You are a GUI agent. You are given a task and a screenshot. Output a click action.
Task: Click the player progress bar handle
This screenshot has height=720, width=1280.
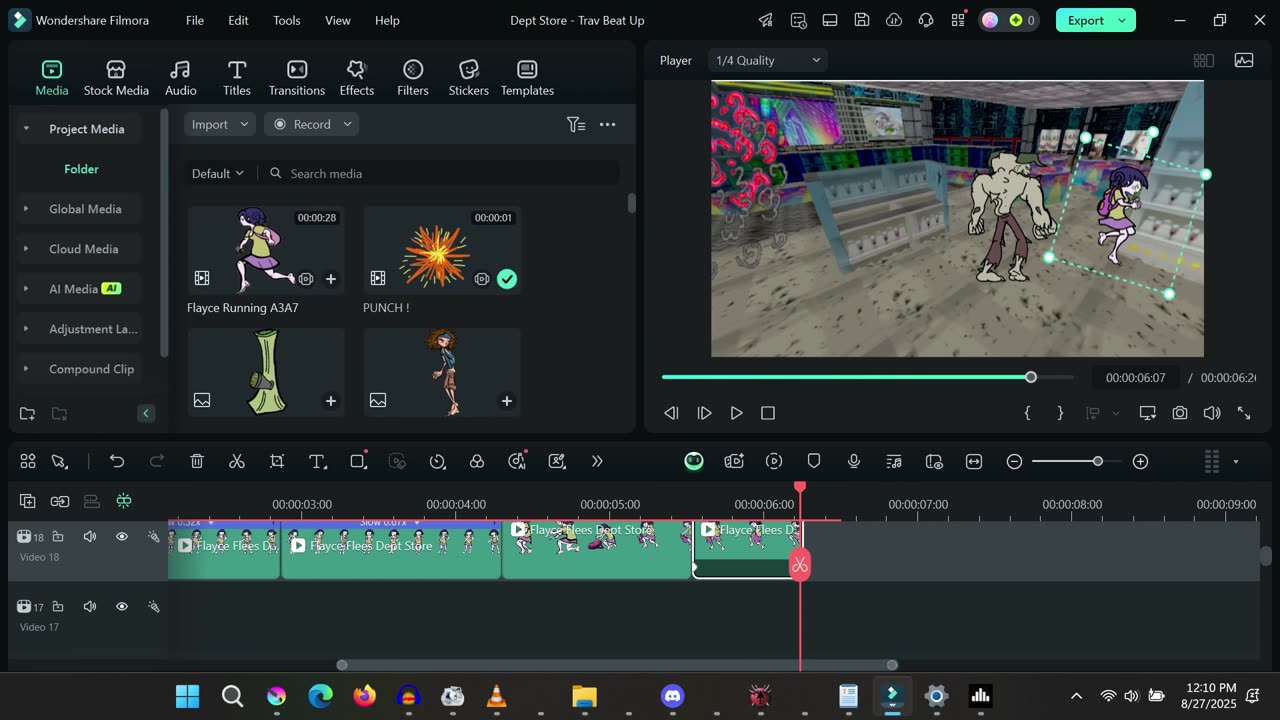1031,377
